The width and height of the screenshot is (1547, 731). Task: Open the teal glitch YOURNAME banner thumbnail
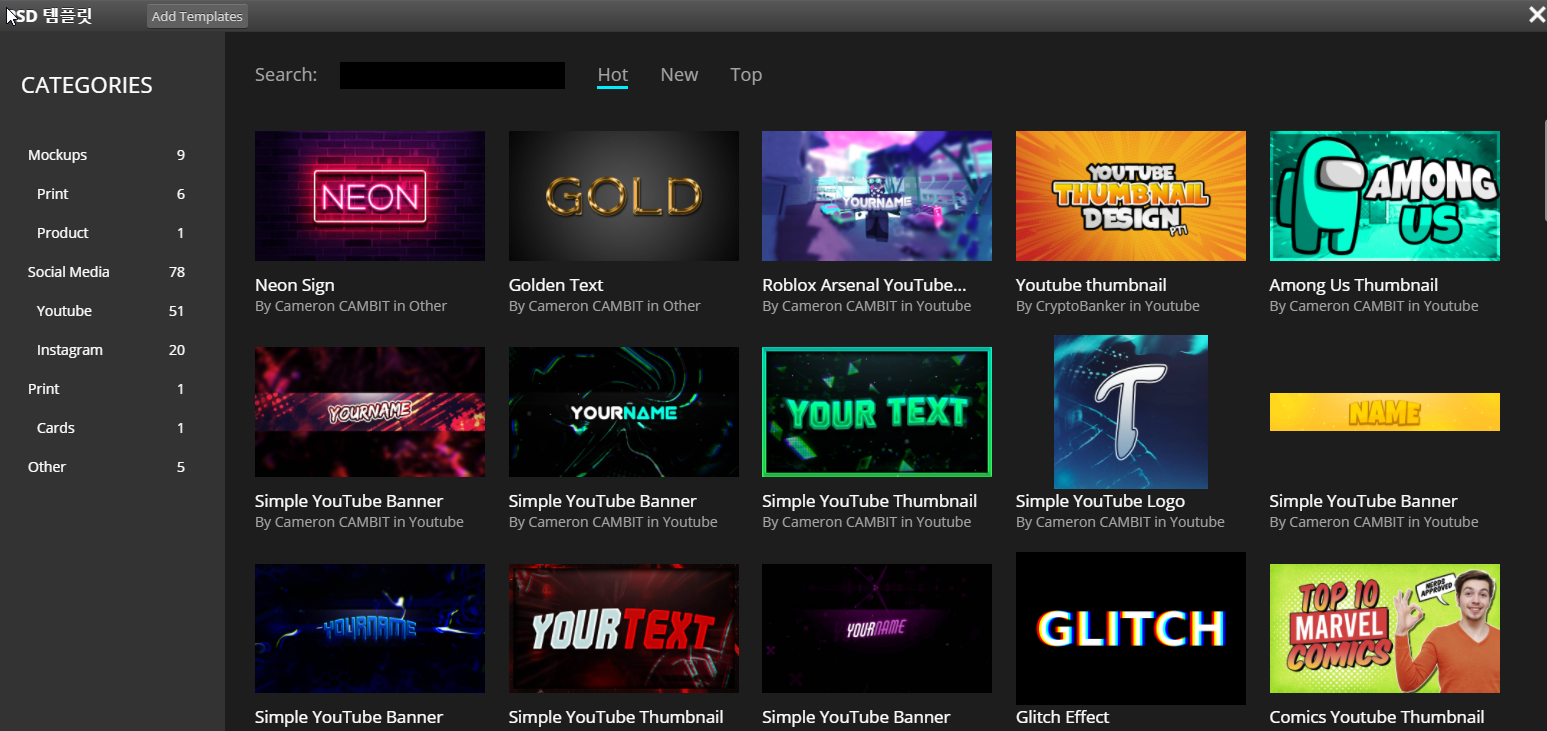624,412
